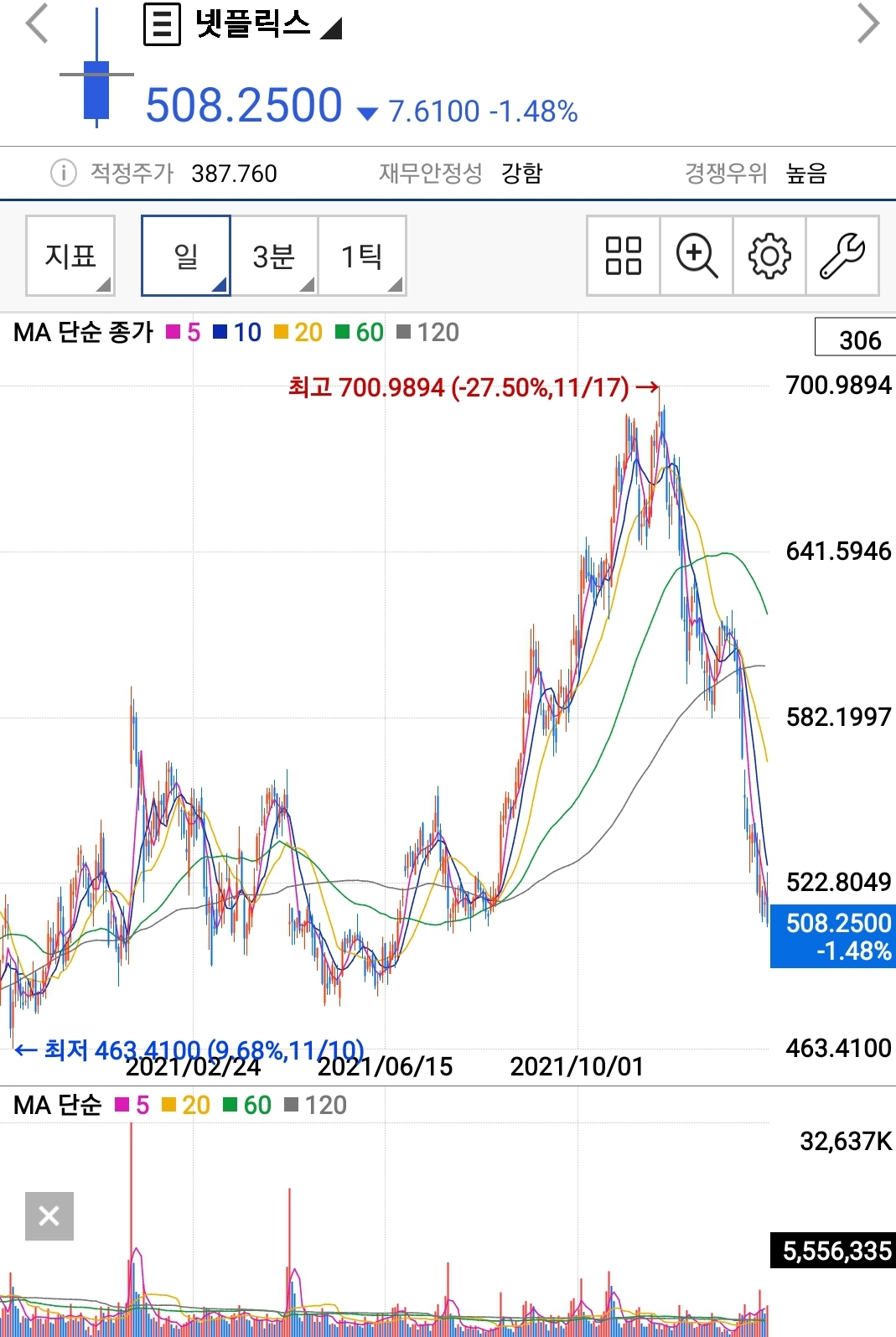Tap the volume value 5,556,335 label
This screenshot has width=896, height=1337.
833,1250
